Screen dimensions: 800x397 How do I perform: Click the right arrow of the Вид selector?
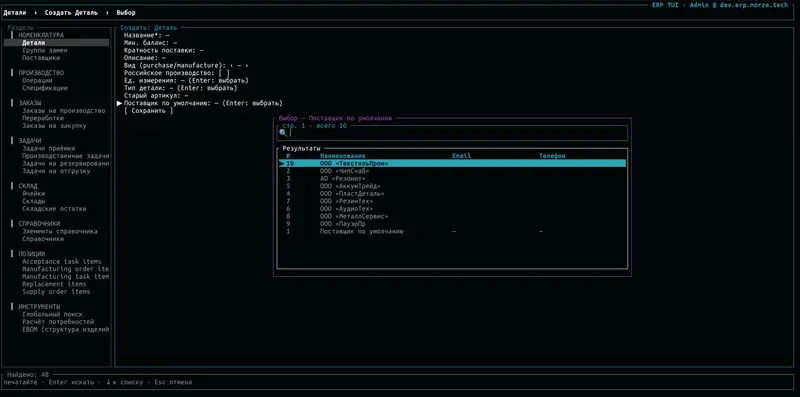[x=246, y=65]
